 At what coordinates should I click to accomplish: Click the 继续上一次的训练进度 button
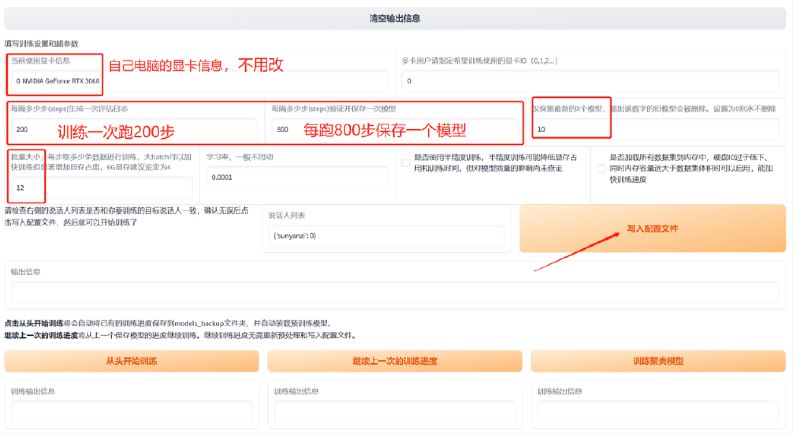tap(395, 361)
